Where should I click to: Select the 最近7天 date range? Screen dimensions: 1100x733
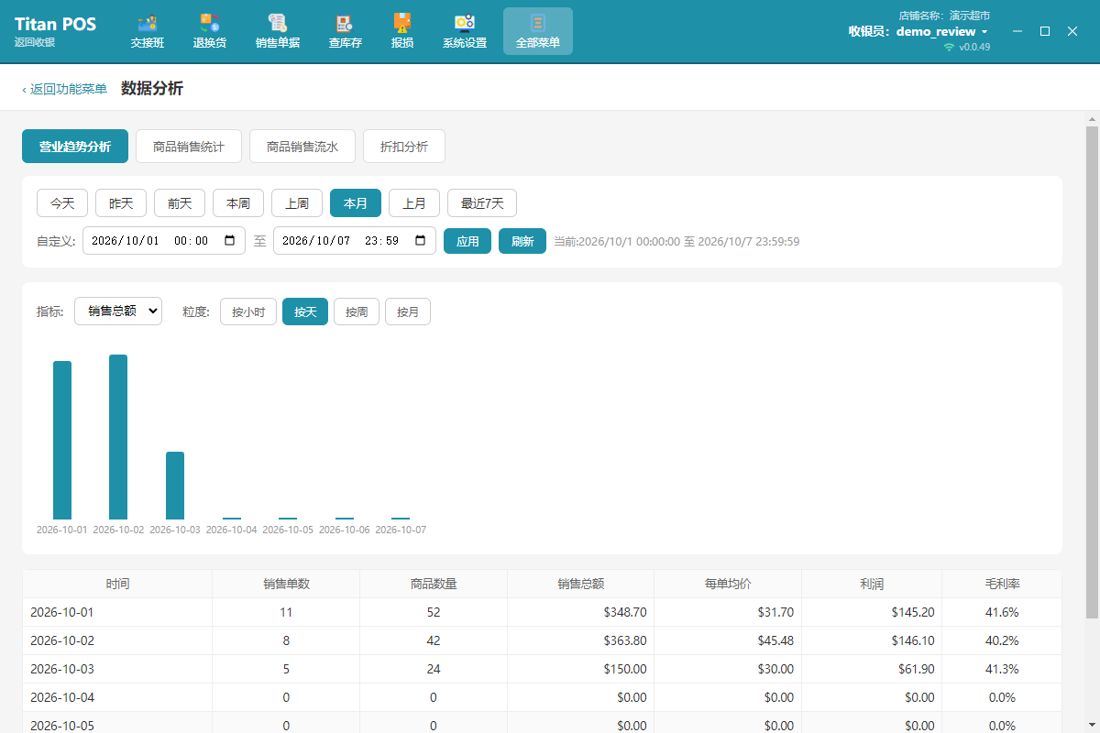[x=482, y=203]
